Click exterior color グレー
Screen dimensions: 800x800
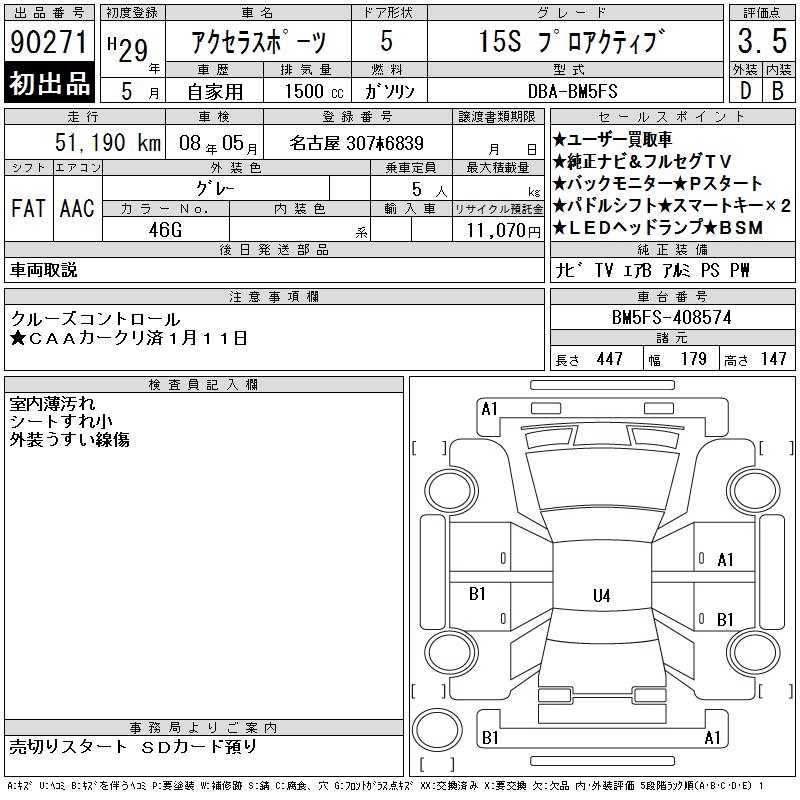coord(215,189)
